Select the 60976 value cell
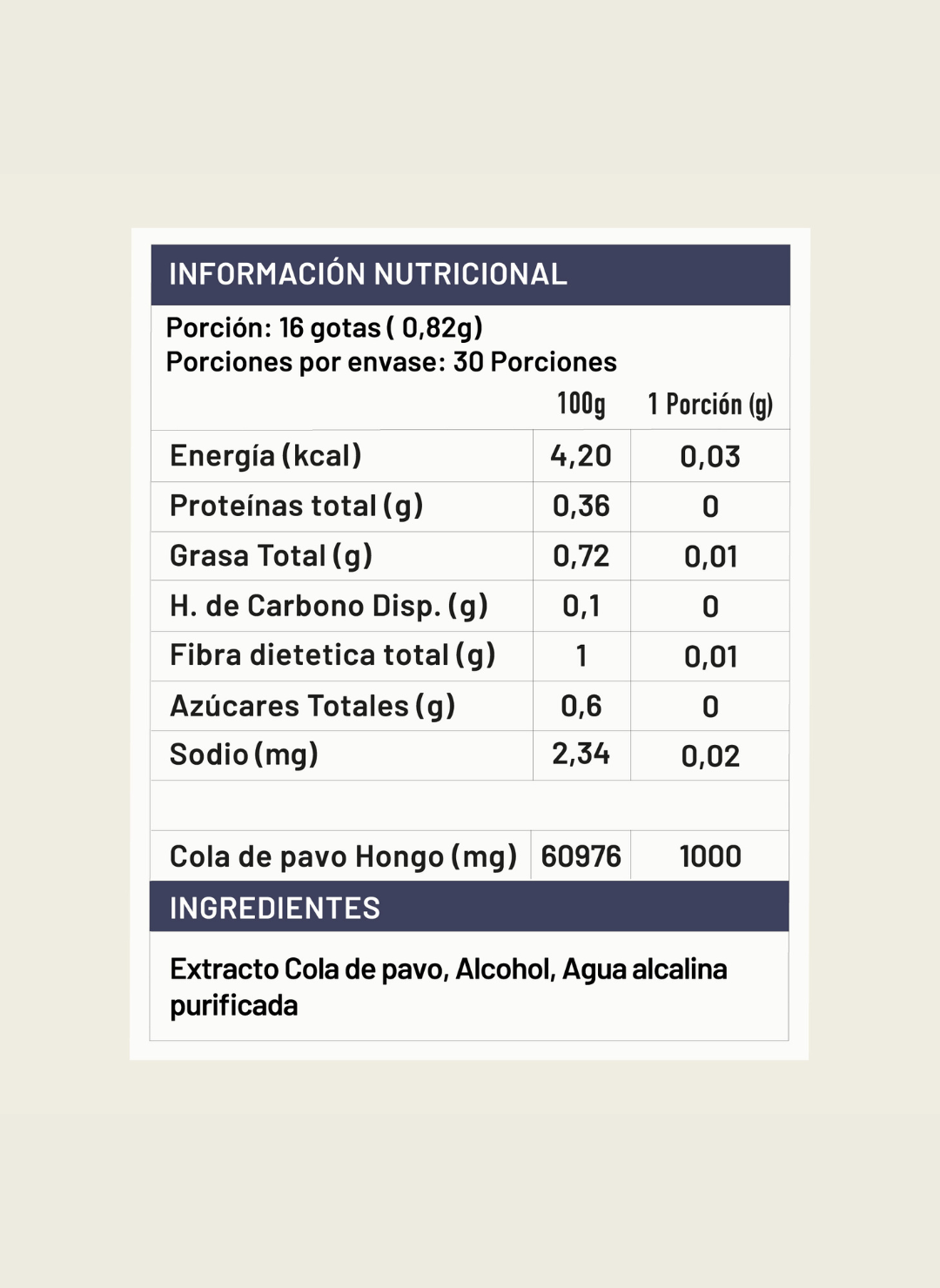 pos(581,855)
